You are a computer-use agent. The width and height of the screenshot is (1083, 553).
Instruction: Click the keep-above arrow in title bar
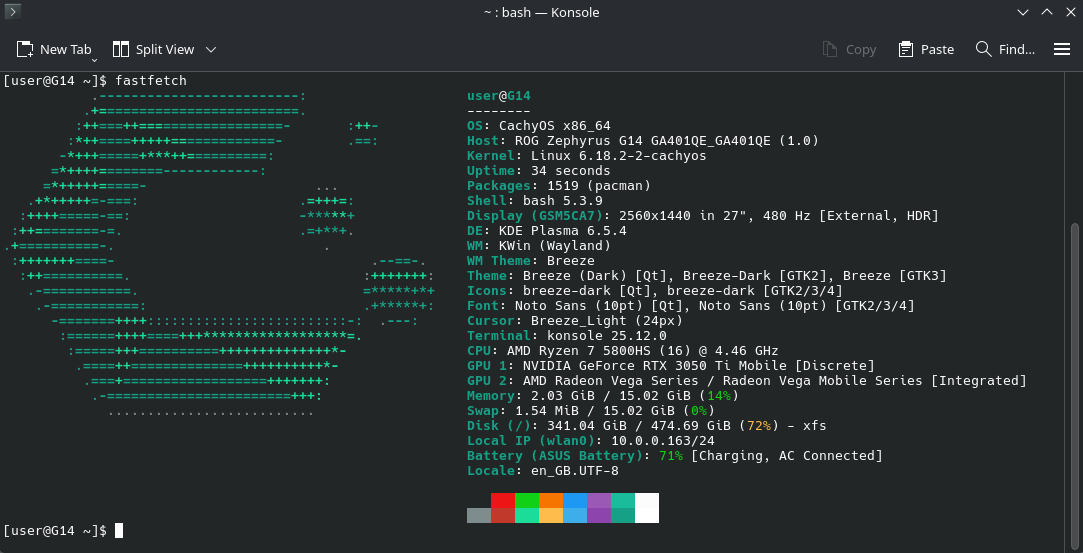[1046, 12]
